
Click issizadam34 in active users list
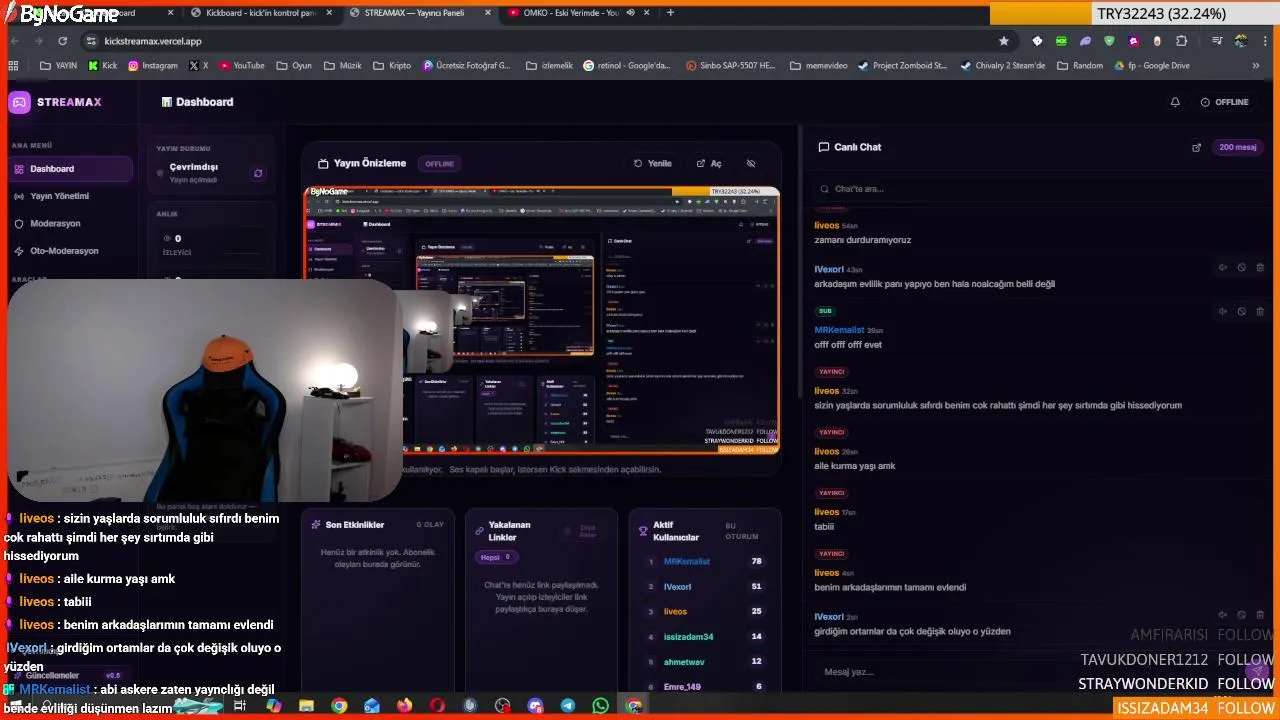pos(689,637)
